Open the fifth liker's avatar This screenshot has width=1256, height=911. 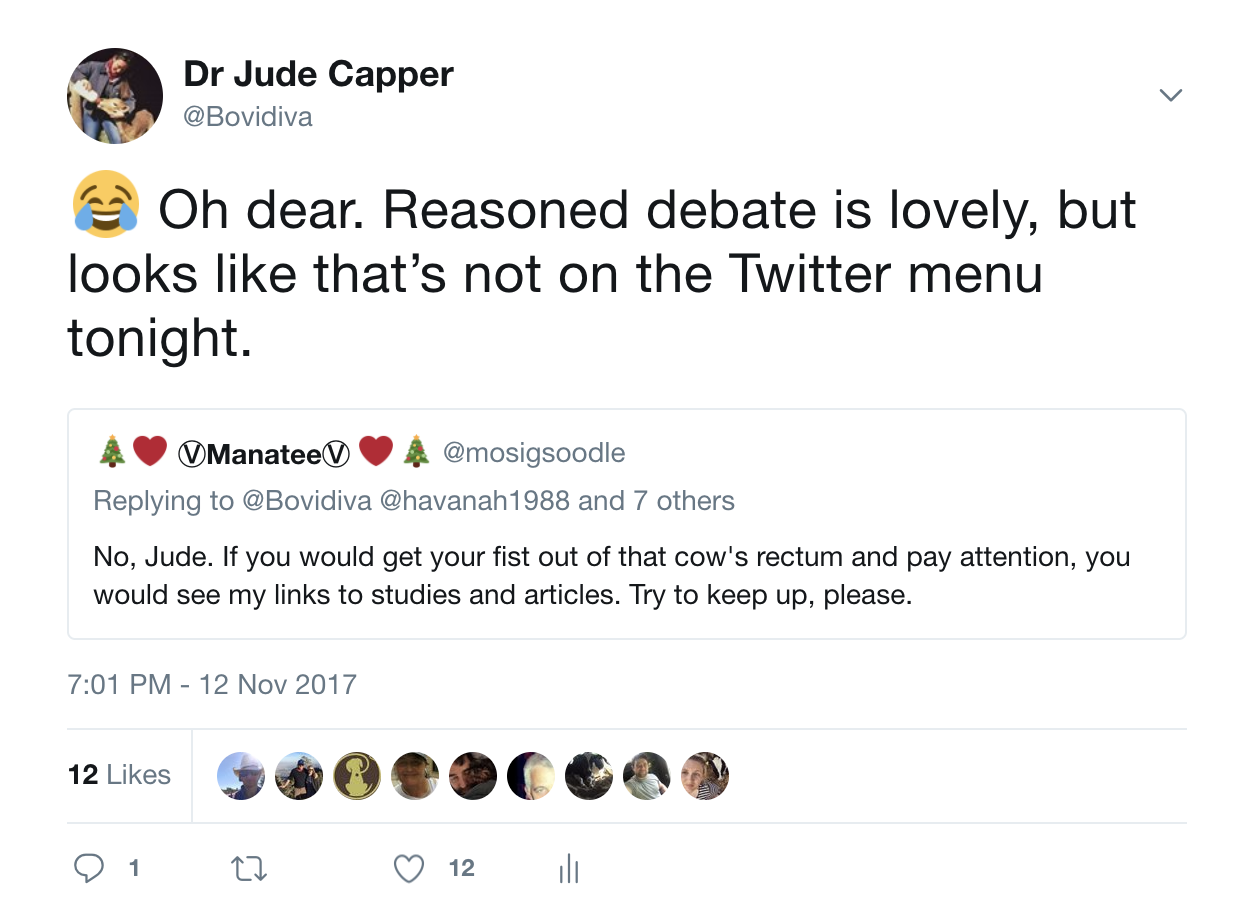tap(473, 776)
